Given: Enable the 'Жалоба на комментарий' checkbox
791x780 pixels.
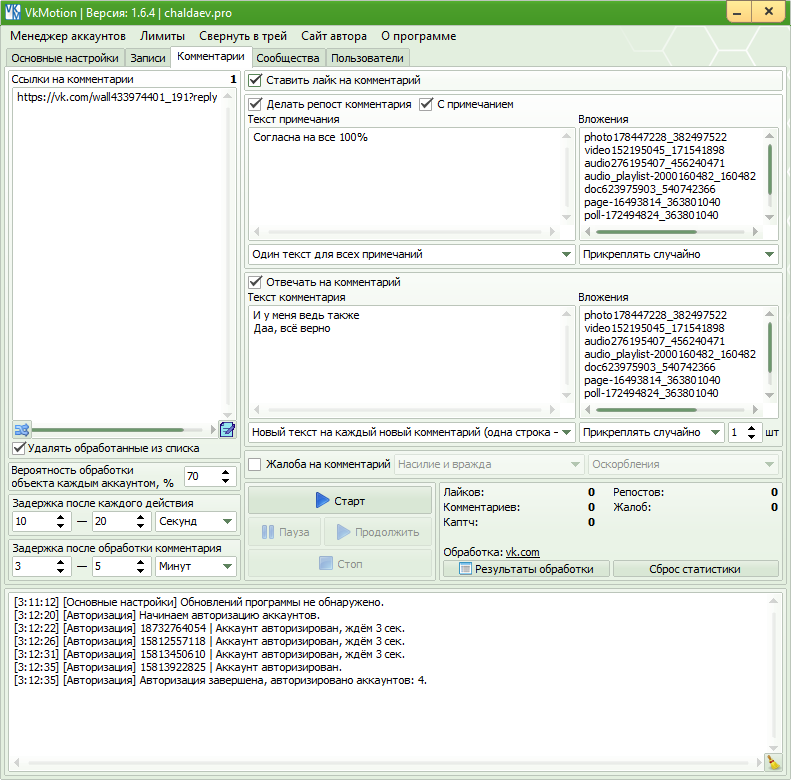Looking at the screenshot, I should point(256,464).
